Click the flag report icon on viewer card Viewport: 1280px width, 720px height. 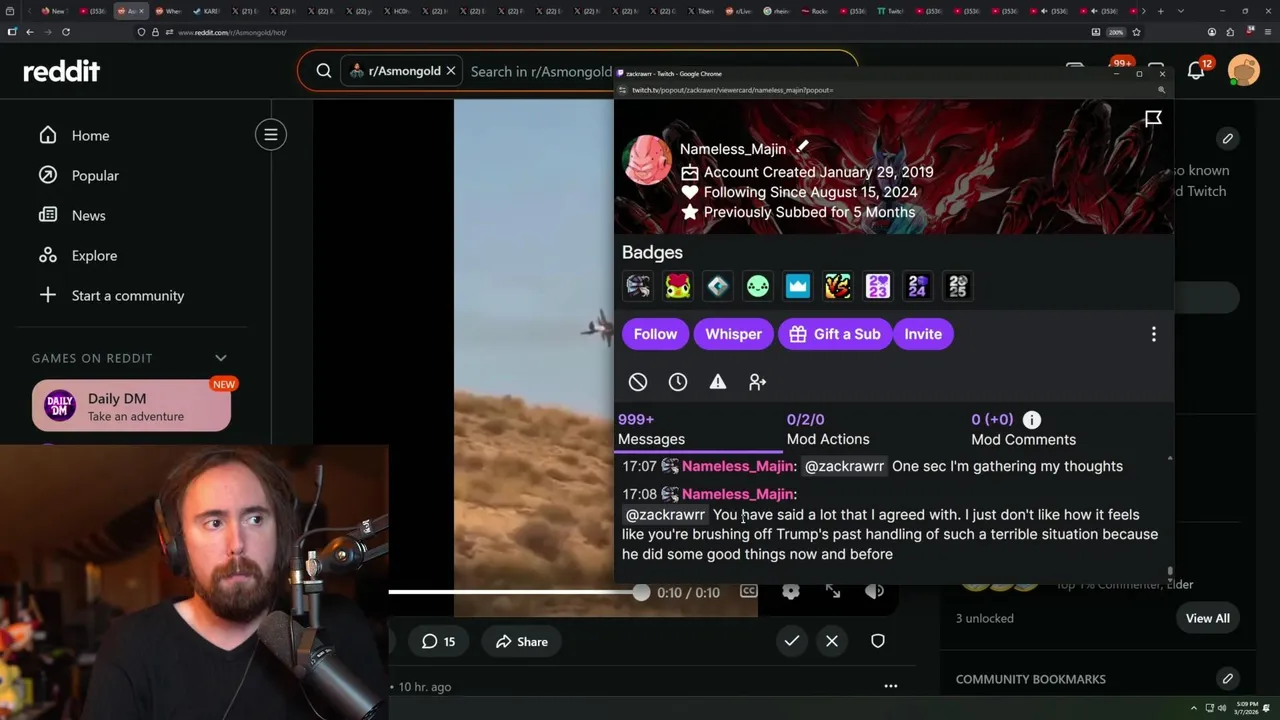pyautogui.click(x=1153, y=119)
